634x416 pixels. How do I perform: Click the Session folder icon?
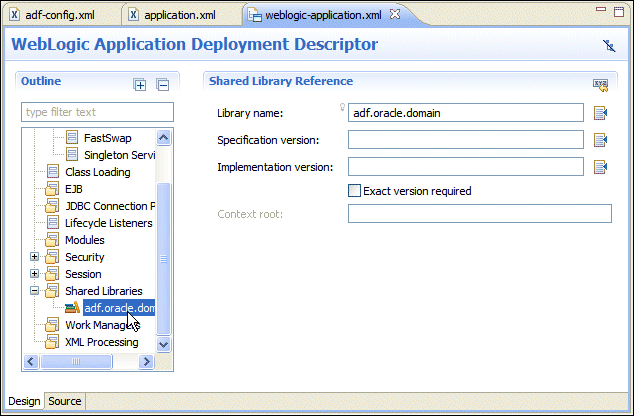pos(52,274)
